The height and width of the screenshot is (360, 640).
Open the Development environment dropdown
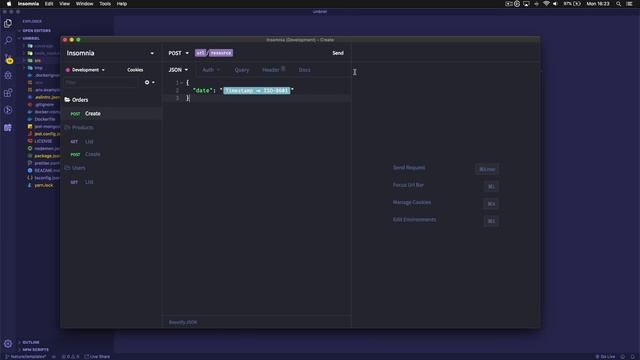pos(85,70)
